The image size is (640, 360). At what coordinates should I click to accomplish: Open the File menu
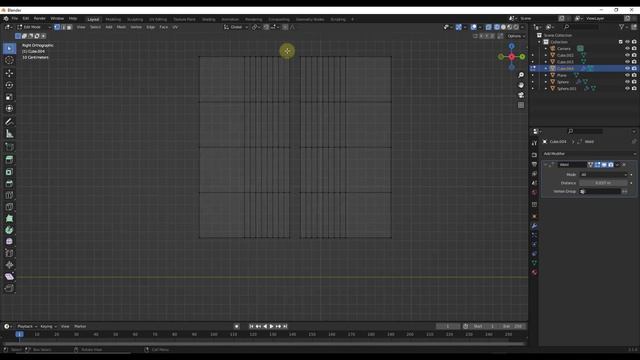click(15, 19)
